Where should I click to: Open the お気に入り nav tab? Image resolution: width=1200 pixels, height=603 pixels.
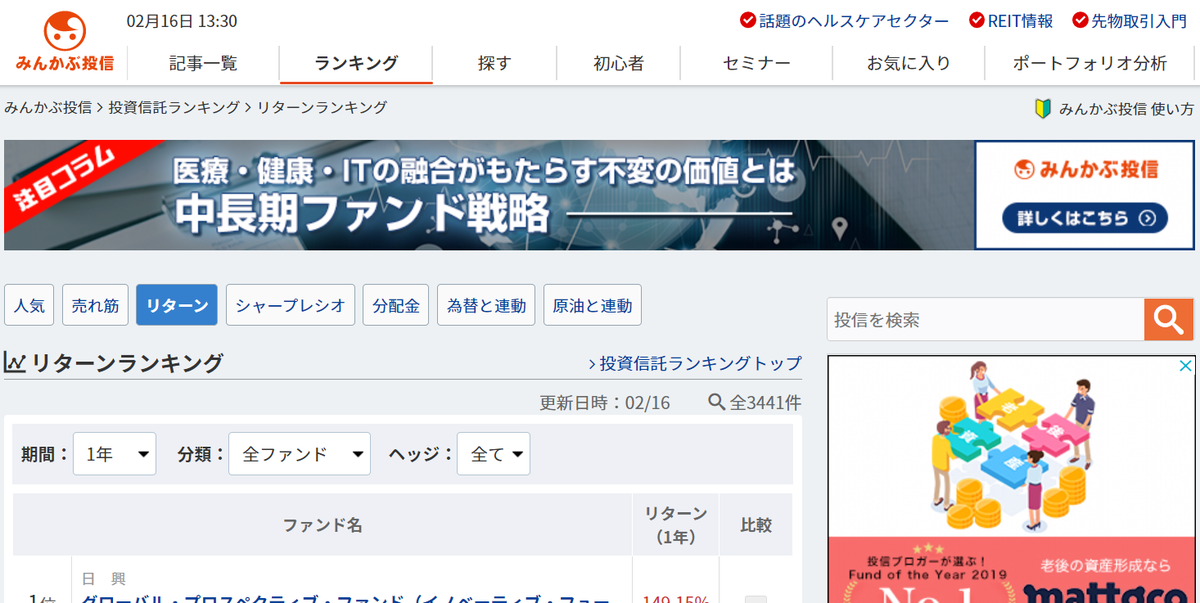[908, 63]
